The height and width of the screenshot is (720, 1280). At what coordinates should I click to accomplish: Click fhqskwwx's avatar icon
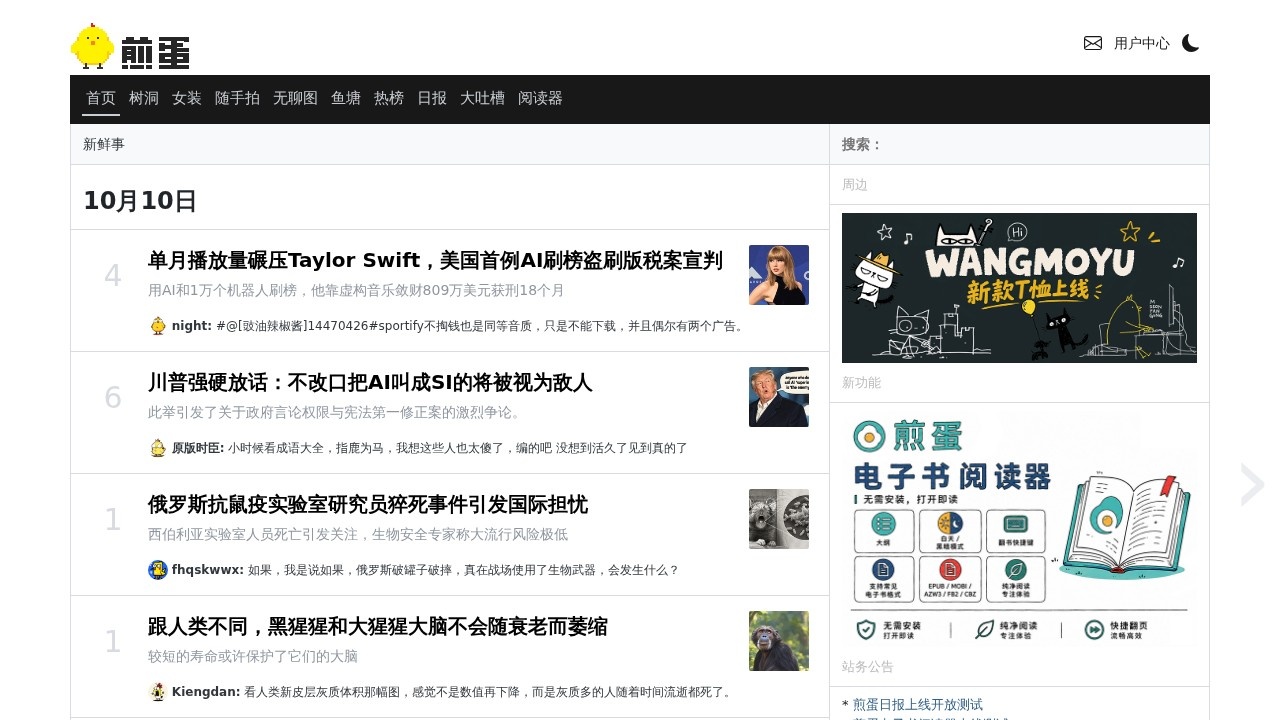(x=158, y=570)
